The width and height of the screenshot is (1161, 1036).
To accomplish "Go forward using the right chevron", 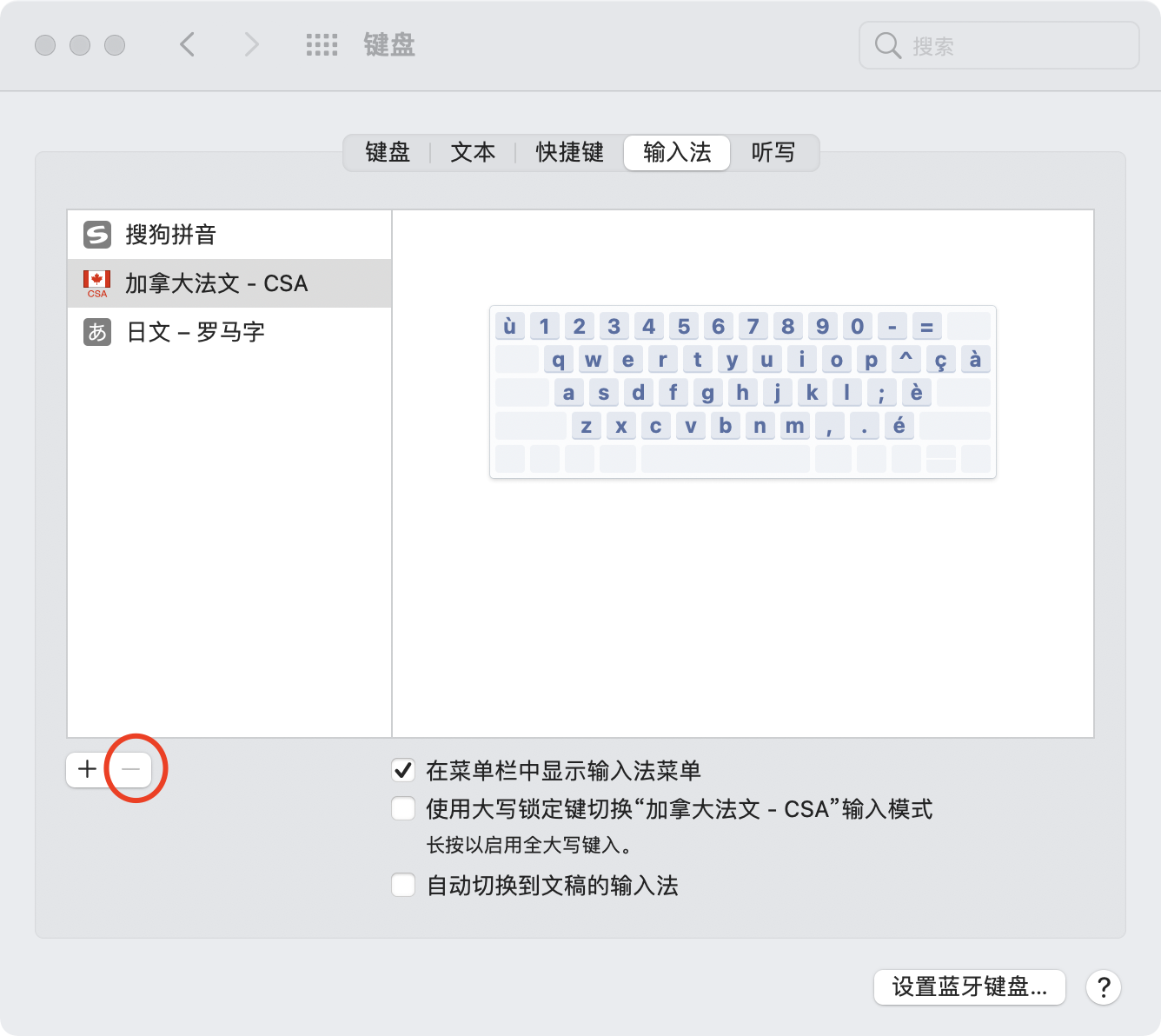I will pyautogui.click(x=251, y=44).
